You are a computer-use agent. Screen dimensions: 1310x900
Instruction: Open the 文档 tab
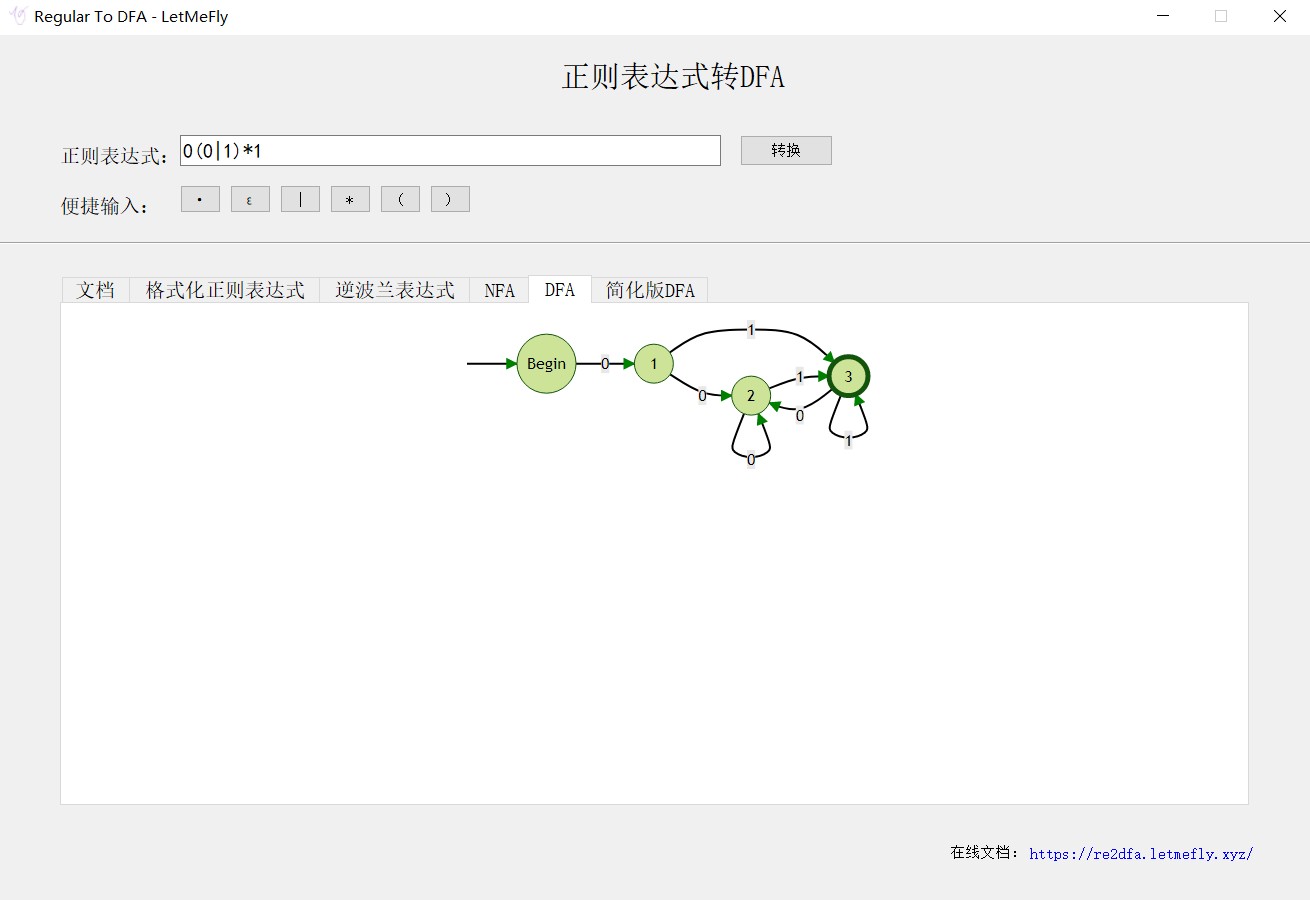96,290
